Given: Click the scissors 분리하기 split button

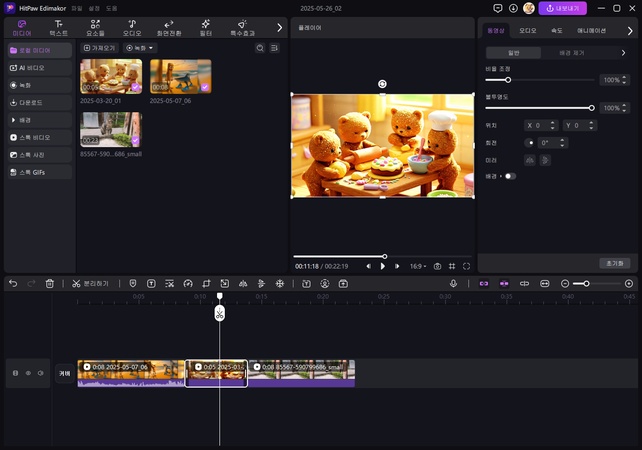Looking at the screenshot, I should (90, 284).
